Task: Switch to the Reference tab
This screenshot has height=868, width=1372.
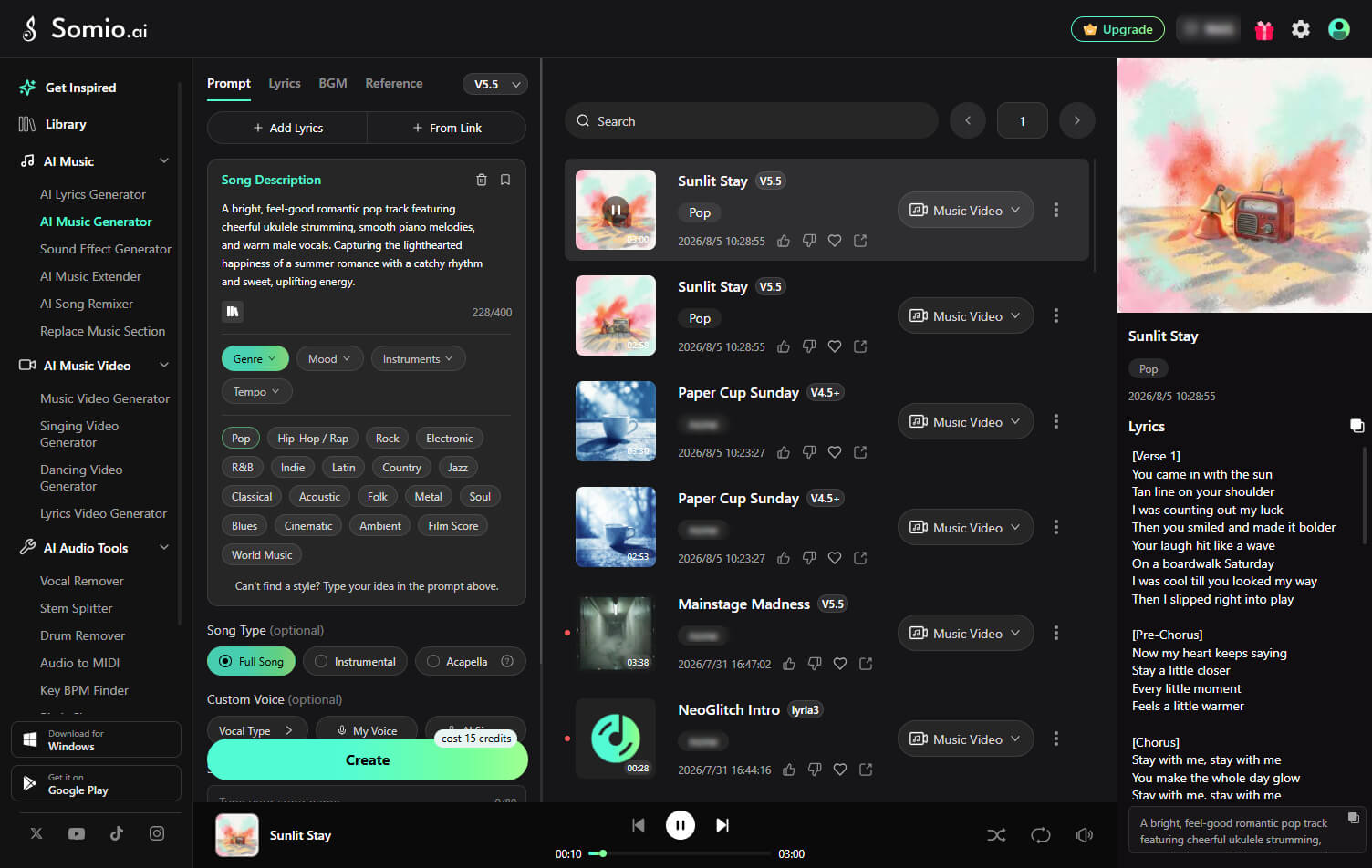Action: click(394, 83)
